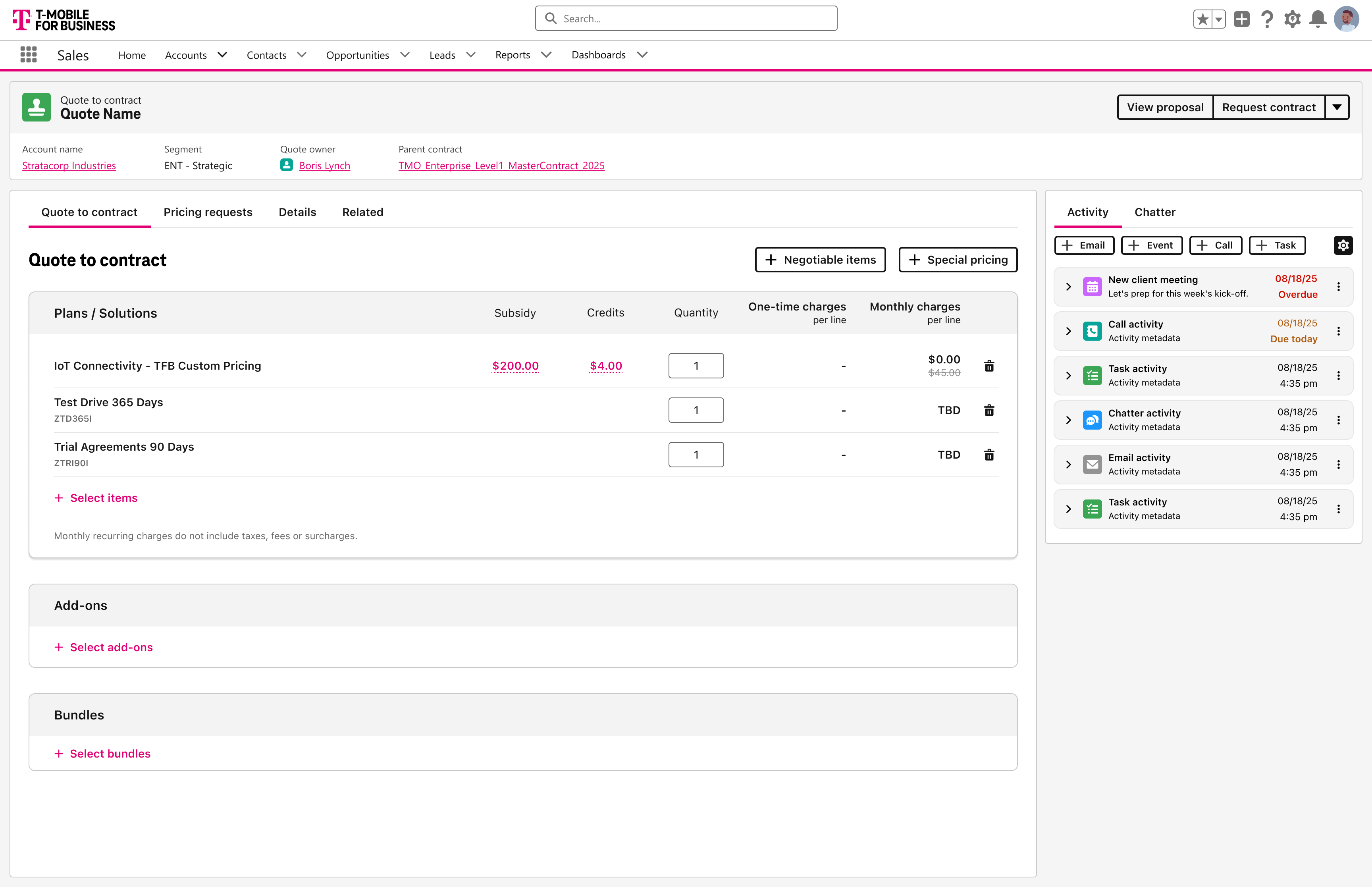Switch to the Pricing requests tab
Screen dimensions: 1372x887
click(x=208, y=212)
